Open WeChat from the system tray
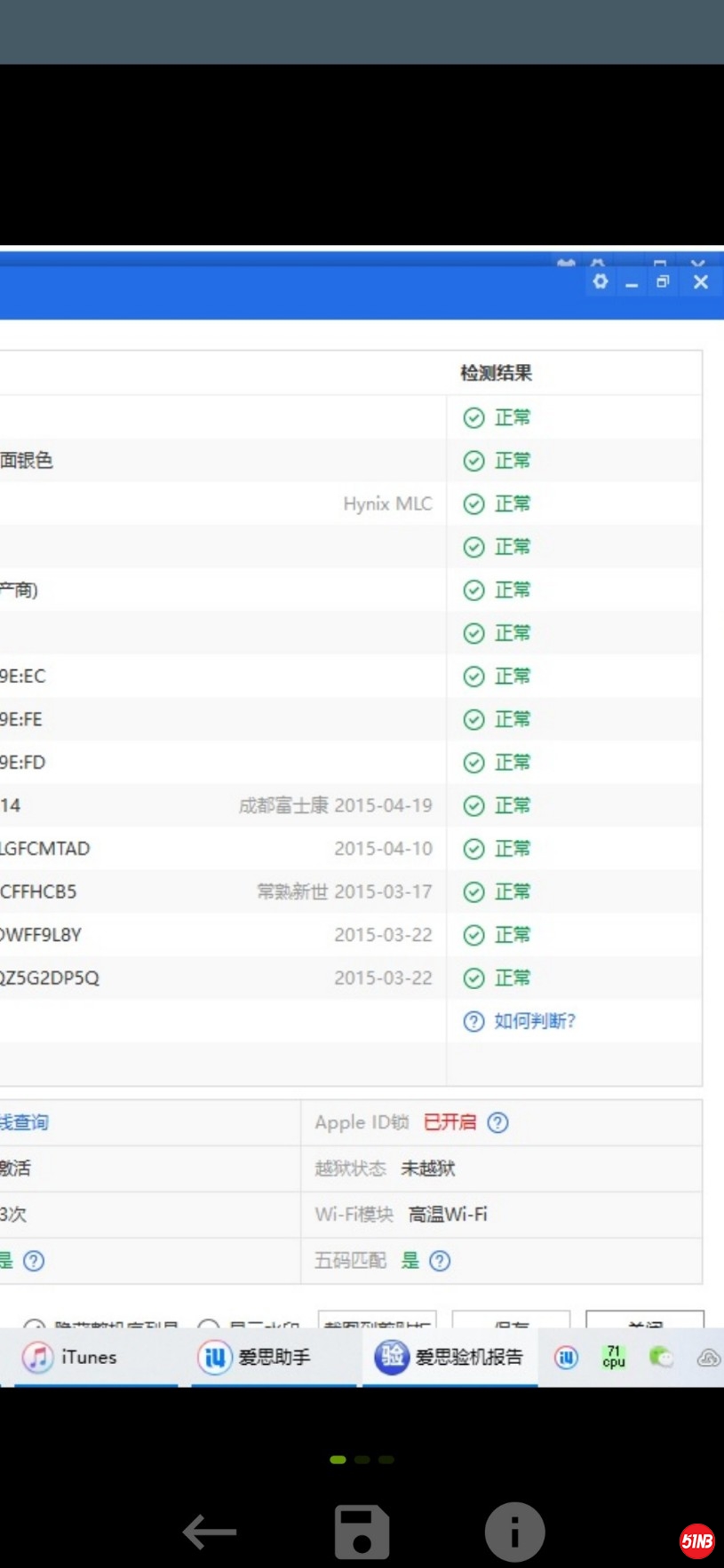 click(661, 1357)
